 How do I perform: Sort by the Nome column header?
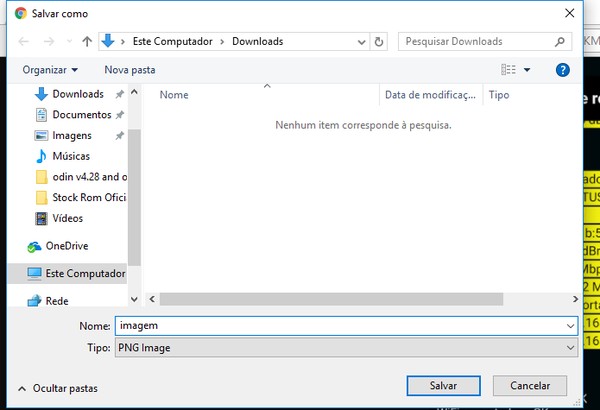pyautogui.click(x=174, y=95)
